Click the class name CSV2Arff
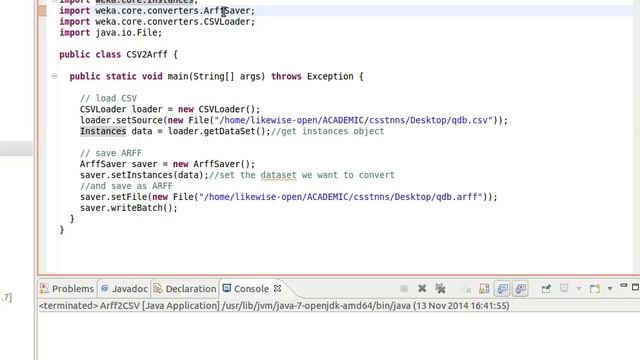Image resolution: width=640 pixels, height=360 pixels. point(147,54)
